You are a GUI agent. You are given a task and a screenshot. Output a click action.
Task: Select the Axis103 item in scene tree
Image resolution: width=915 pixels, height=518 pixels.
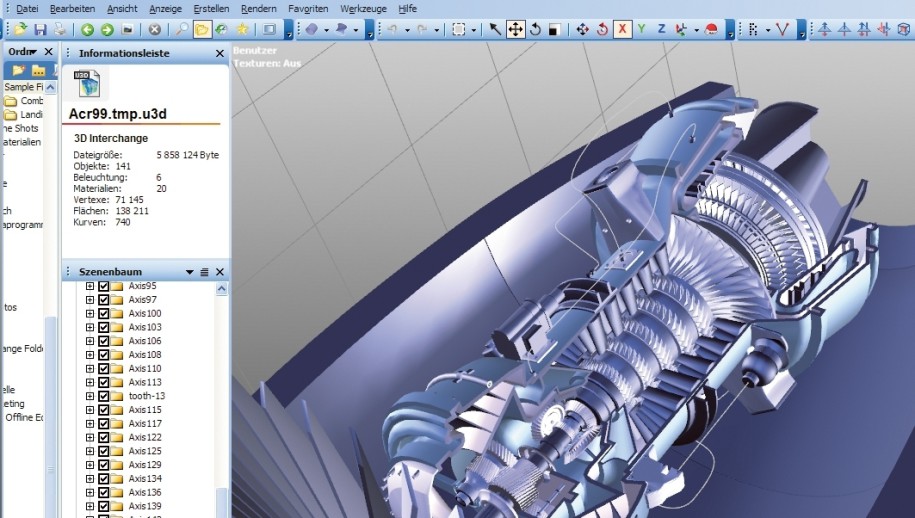tap(145, 327)
